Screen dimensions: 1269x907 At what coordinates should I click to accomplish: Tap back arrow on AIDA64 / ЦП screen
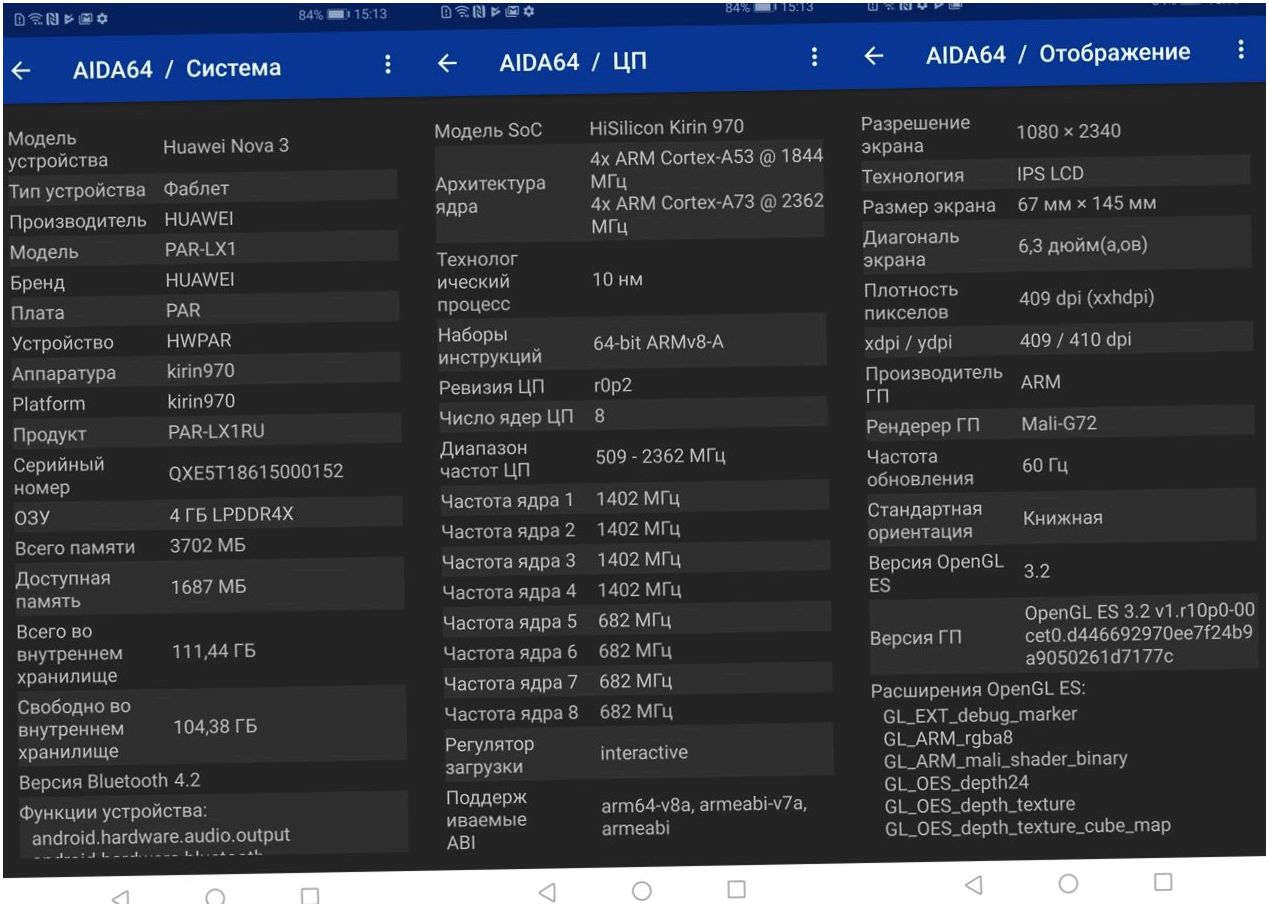point(449,64)
